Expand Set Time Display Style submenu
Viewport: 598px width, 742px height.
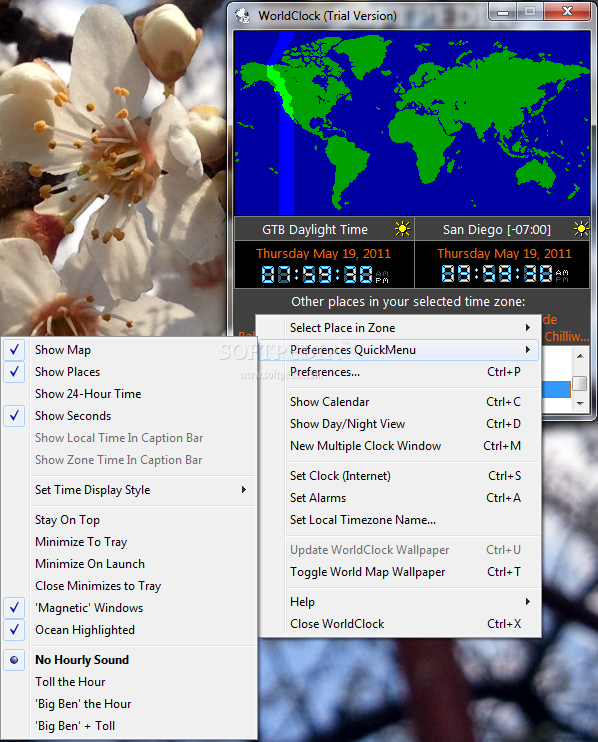tap(130, 490)
